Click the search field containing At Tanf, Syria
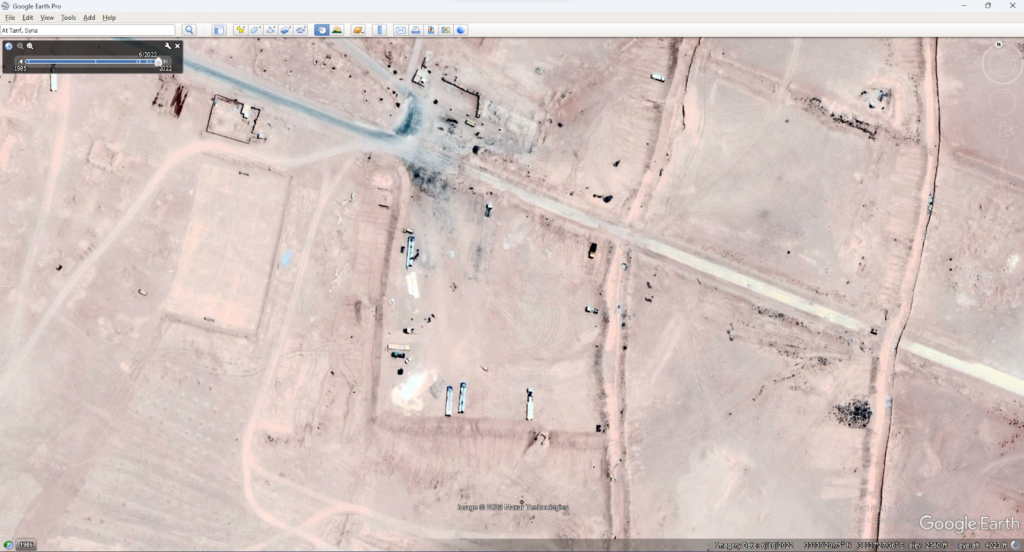Screen dimensions: 1024x552 pos(88,30)
